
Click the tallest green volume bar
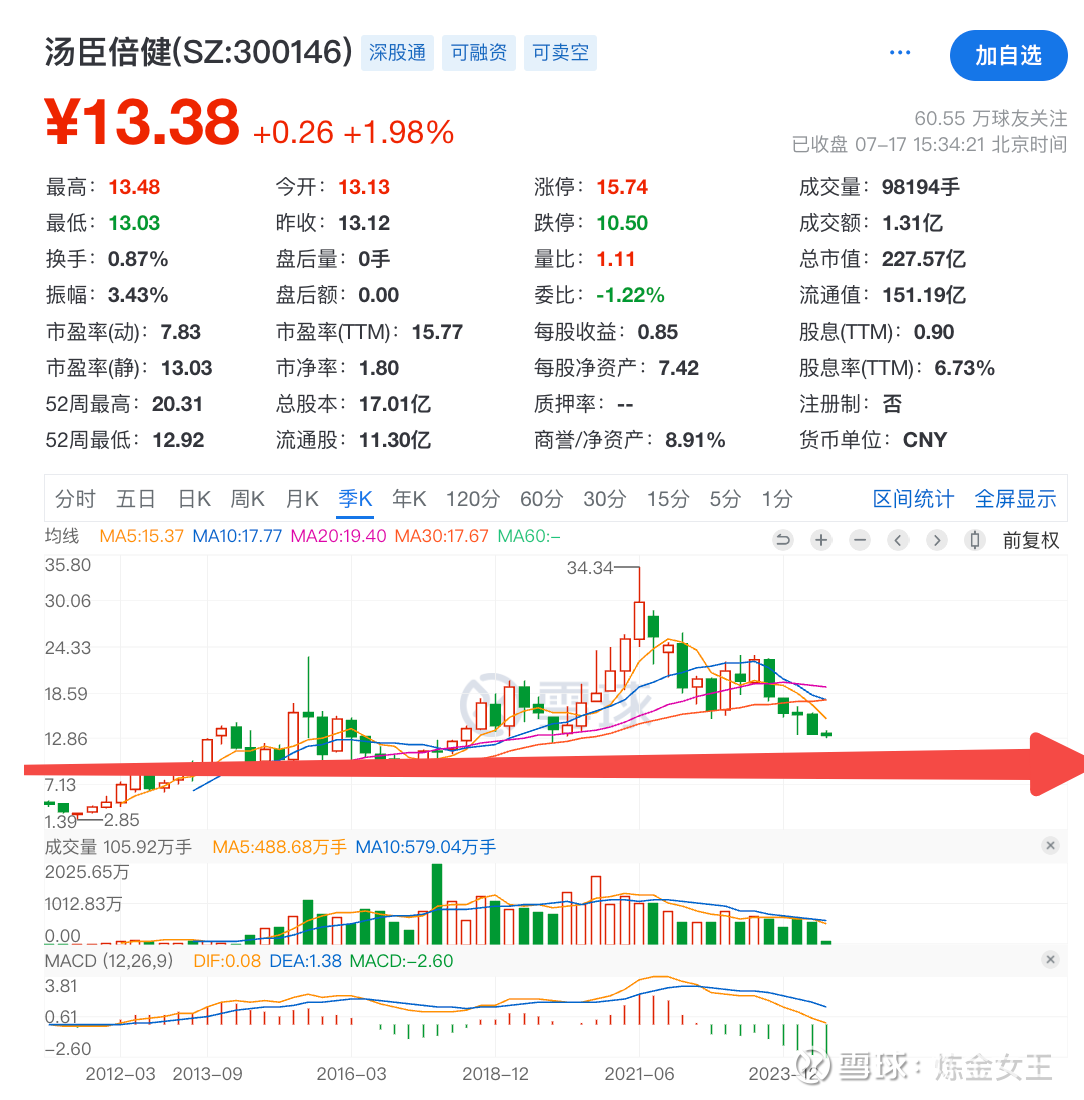click(436, 904)
